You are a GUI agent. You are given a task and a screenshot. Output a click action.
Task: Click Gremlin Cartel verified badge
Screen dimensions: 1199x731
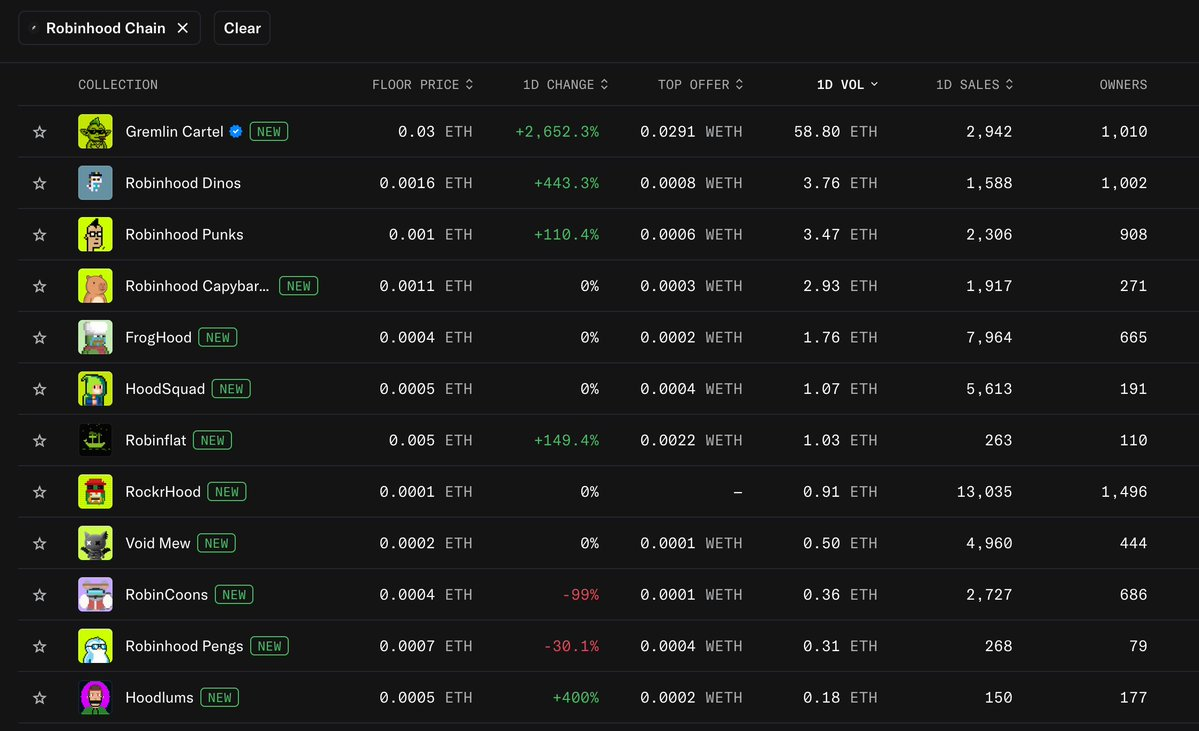236,132
